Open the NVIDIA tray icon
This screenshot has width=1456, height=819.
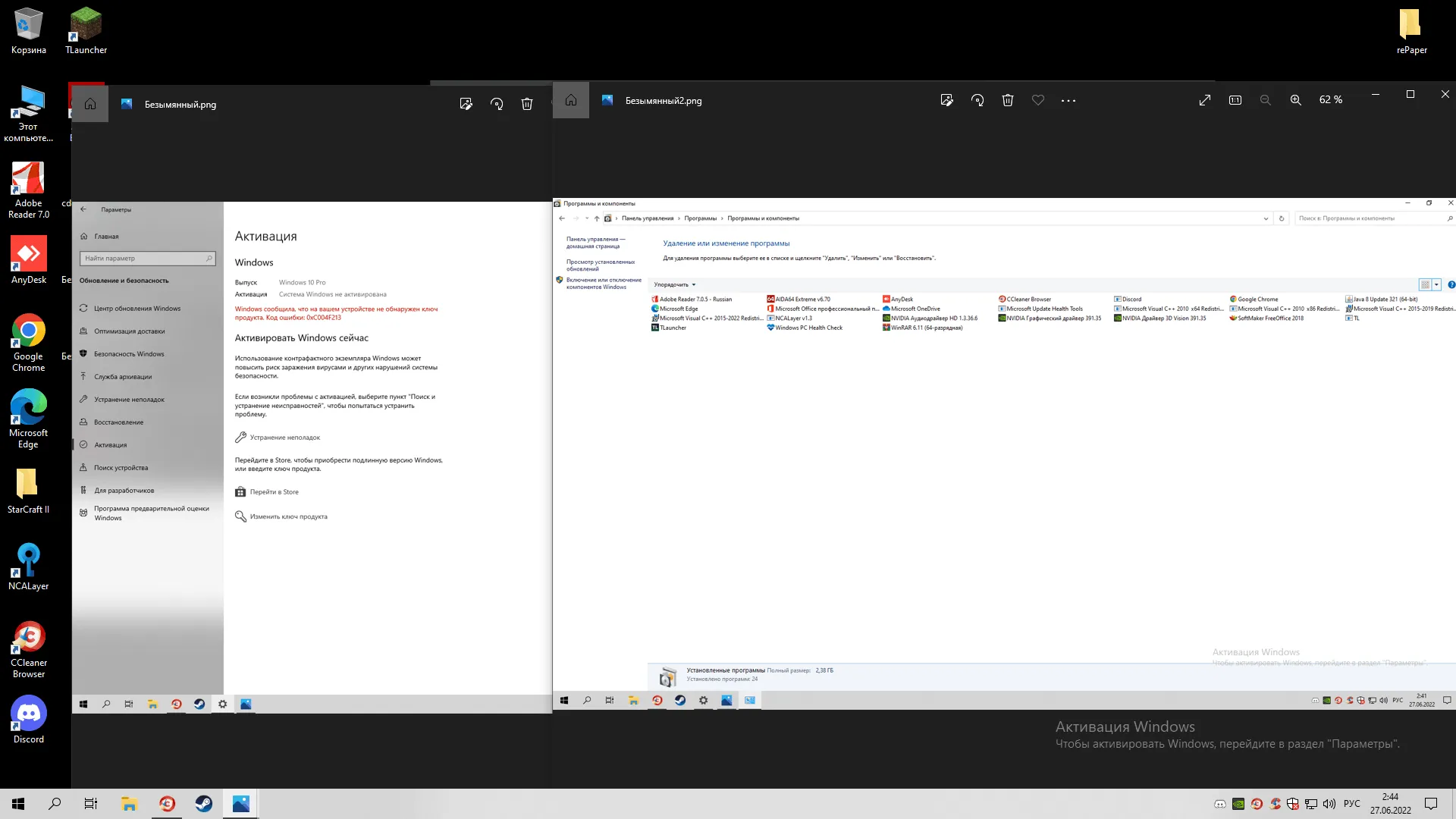1238,804
